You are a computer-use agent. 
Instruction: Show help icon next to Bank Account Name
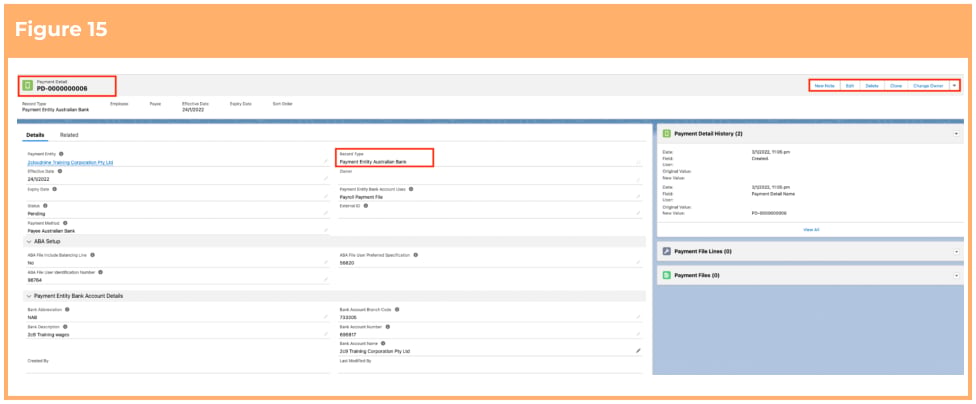383,343
